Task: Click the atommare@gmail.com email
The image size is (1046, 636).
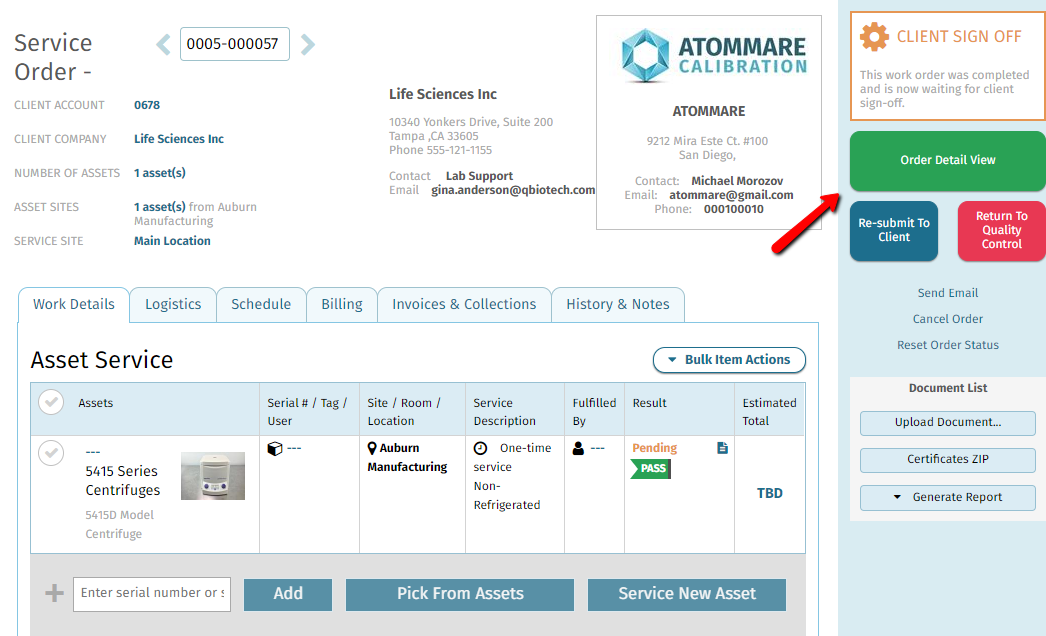Action: click(x=731, y=195)
